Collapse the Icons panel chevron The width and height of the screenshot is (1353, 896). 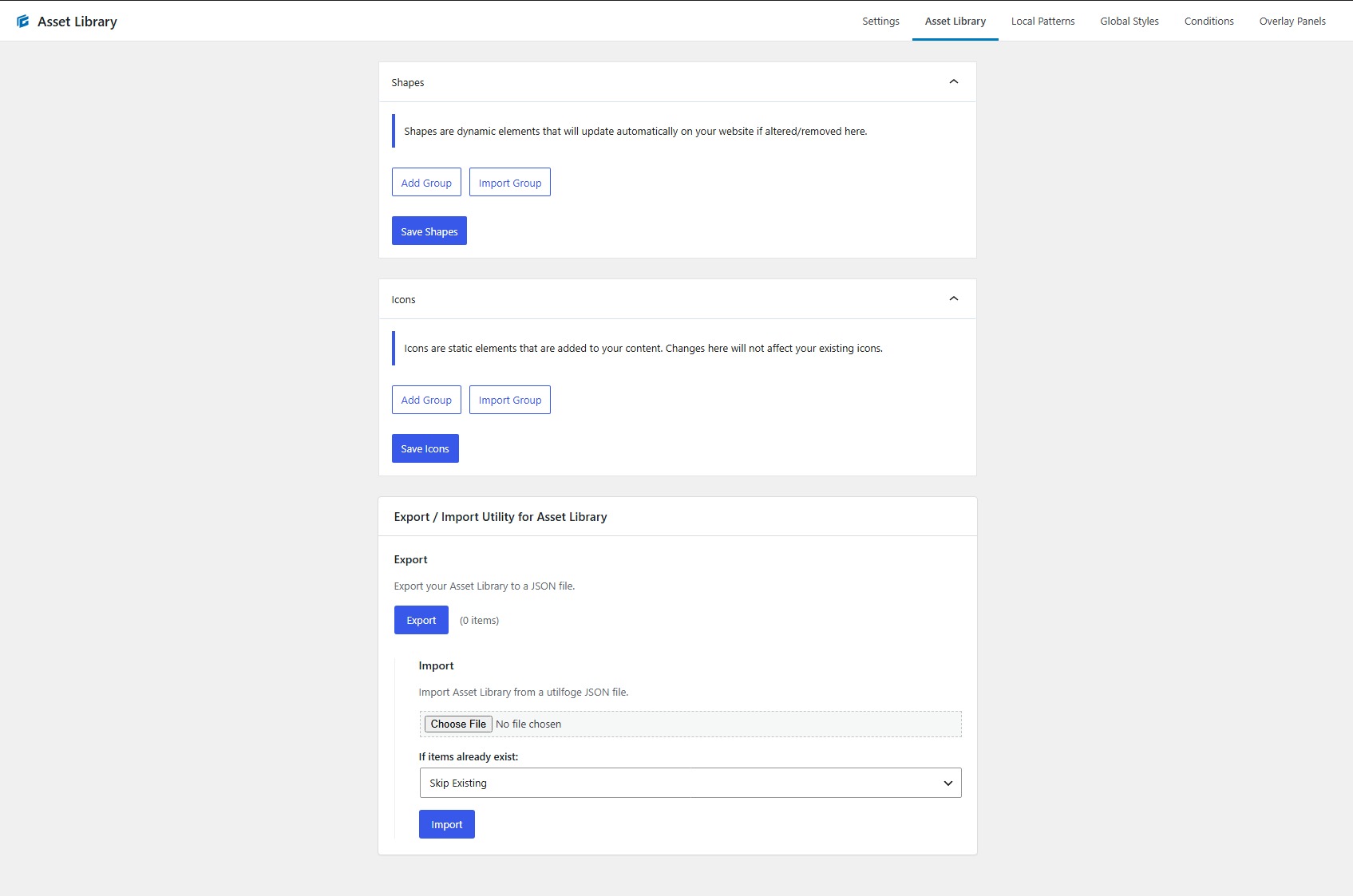pyautogui.click(x=953, y=298)
